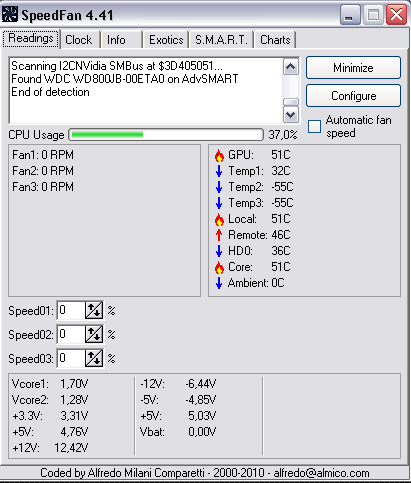Click the Temp2 blue down arrow icon
The image size is (411, 483).
click(219, 187)
